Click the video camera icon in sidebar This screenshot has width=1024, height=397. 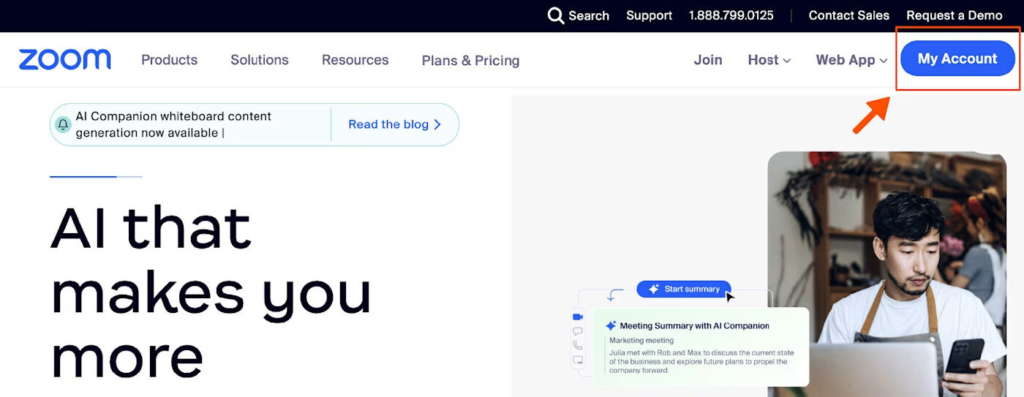pyautogui.click(x=577, y=317)
